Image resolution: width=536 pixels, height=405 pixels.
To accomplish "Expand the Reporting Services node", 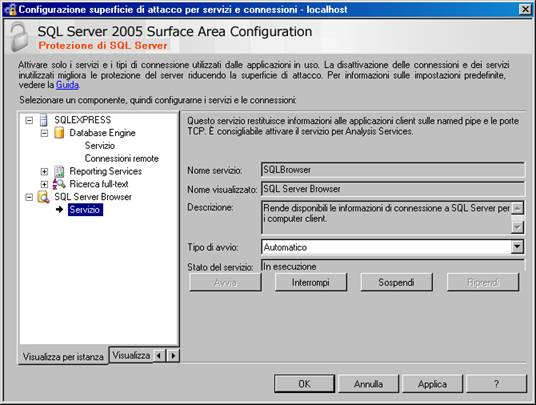I will 44,171.
